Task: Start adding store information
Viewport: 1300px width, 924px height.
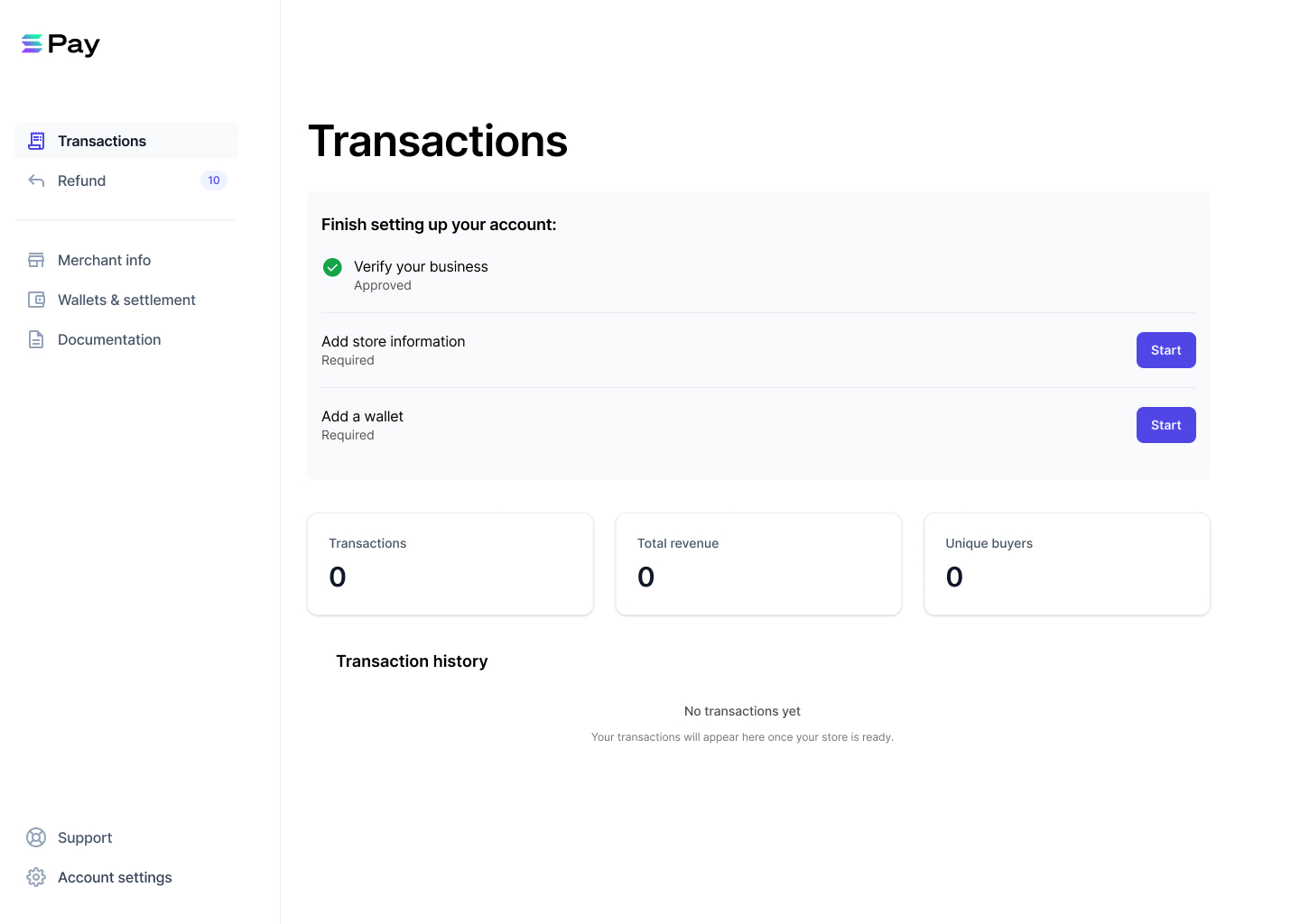Action: 1165,350
